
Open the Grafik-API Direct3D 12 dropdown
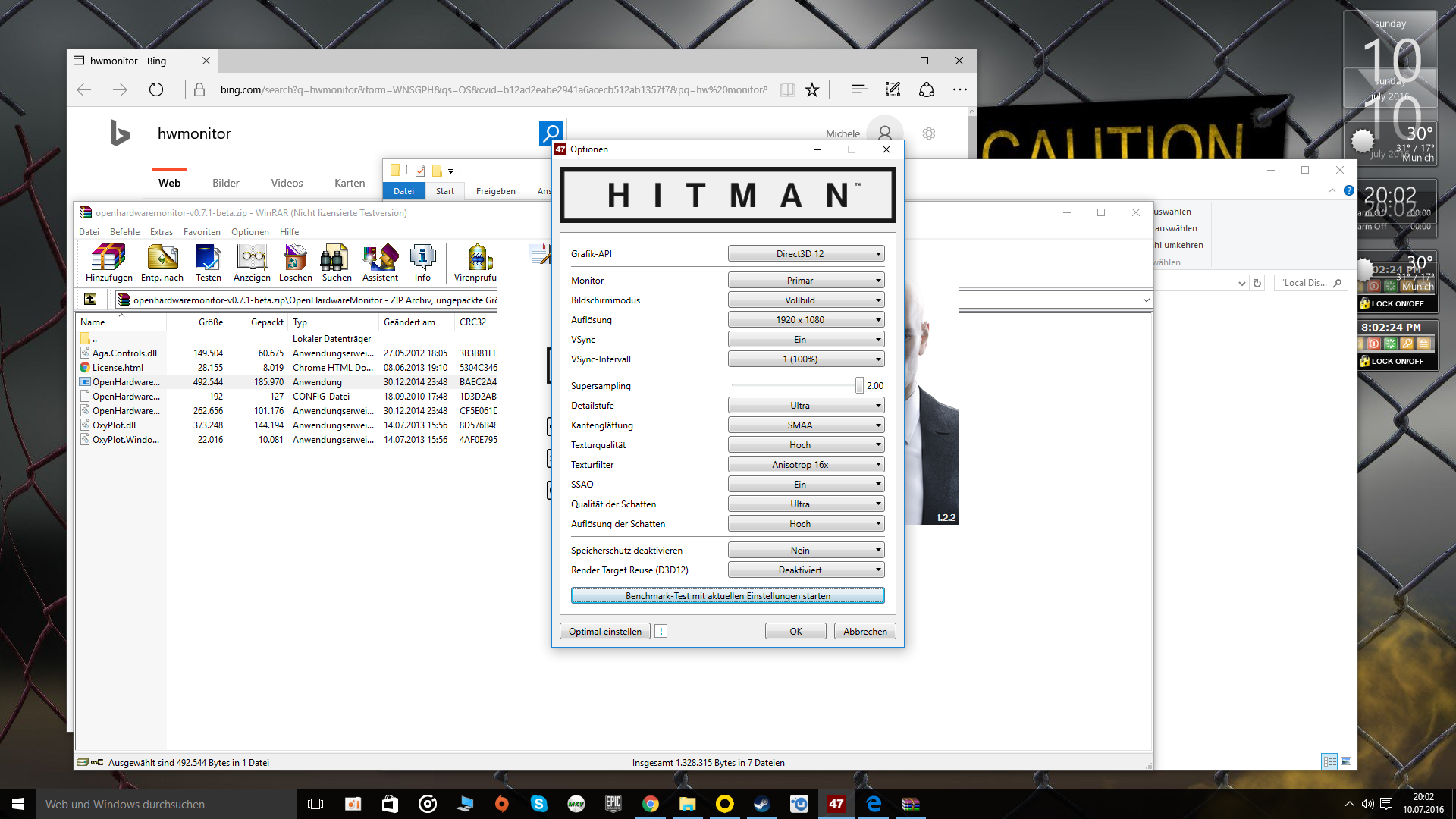(x=806, y=254)
